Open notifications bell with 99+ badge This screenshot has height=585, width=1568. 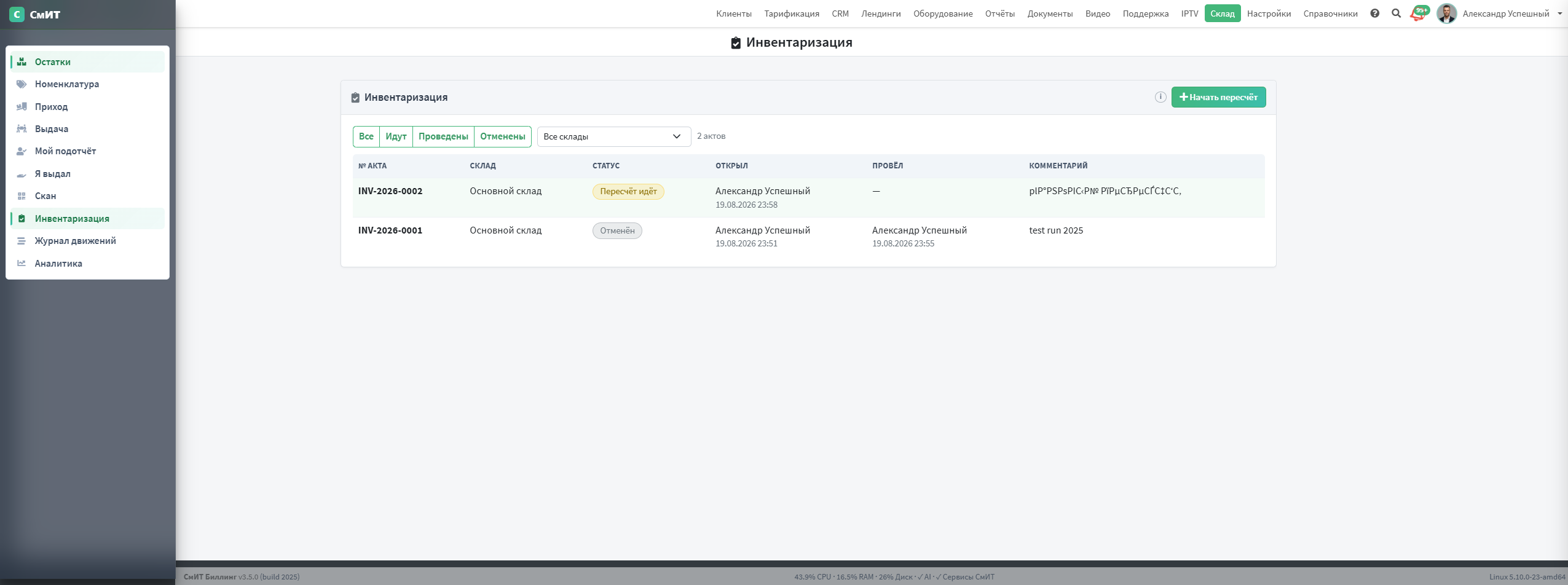coord(1419,14)
